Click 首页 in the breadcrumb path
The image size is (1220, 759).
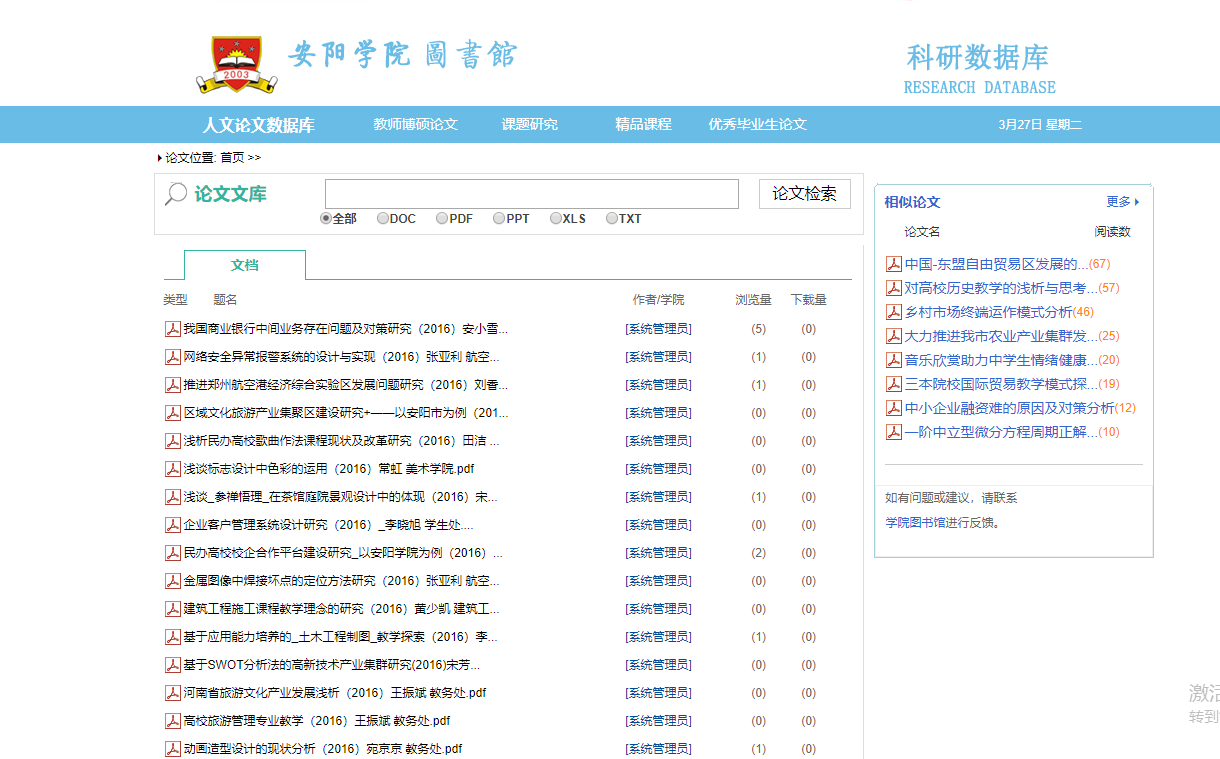232,158
